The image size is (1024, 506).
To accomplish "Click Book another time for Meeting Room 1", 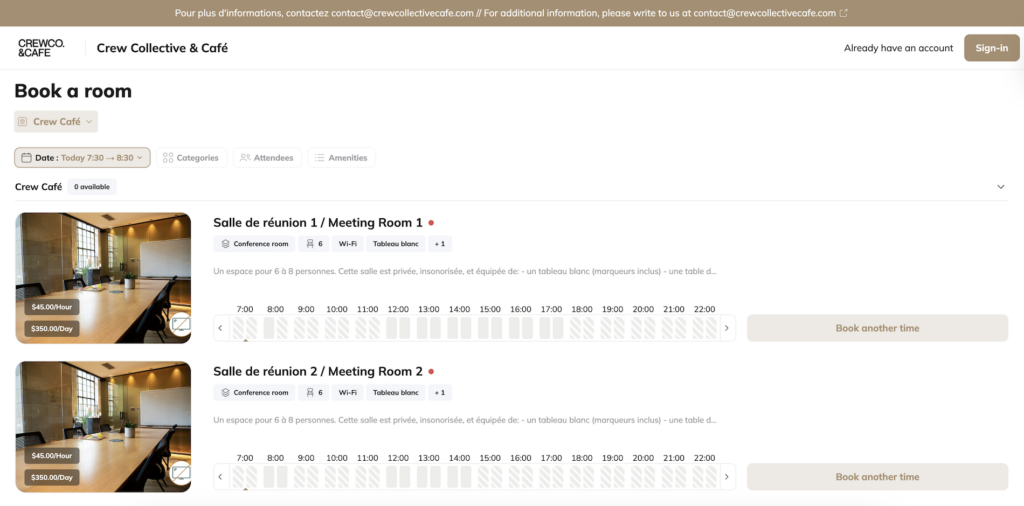I will (877, 328).
